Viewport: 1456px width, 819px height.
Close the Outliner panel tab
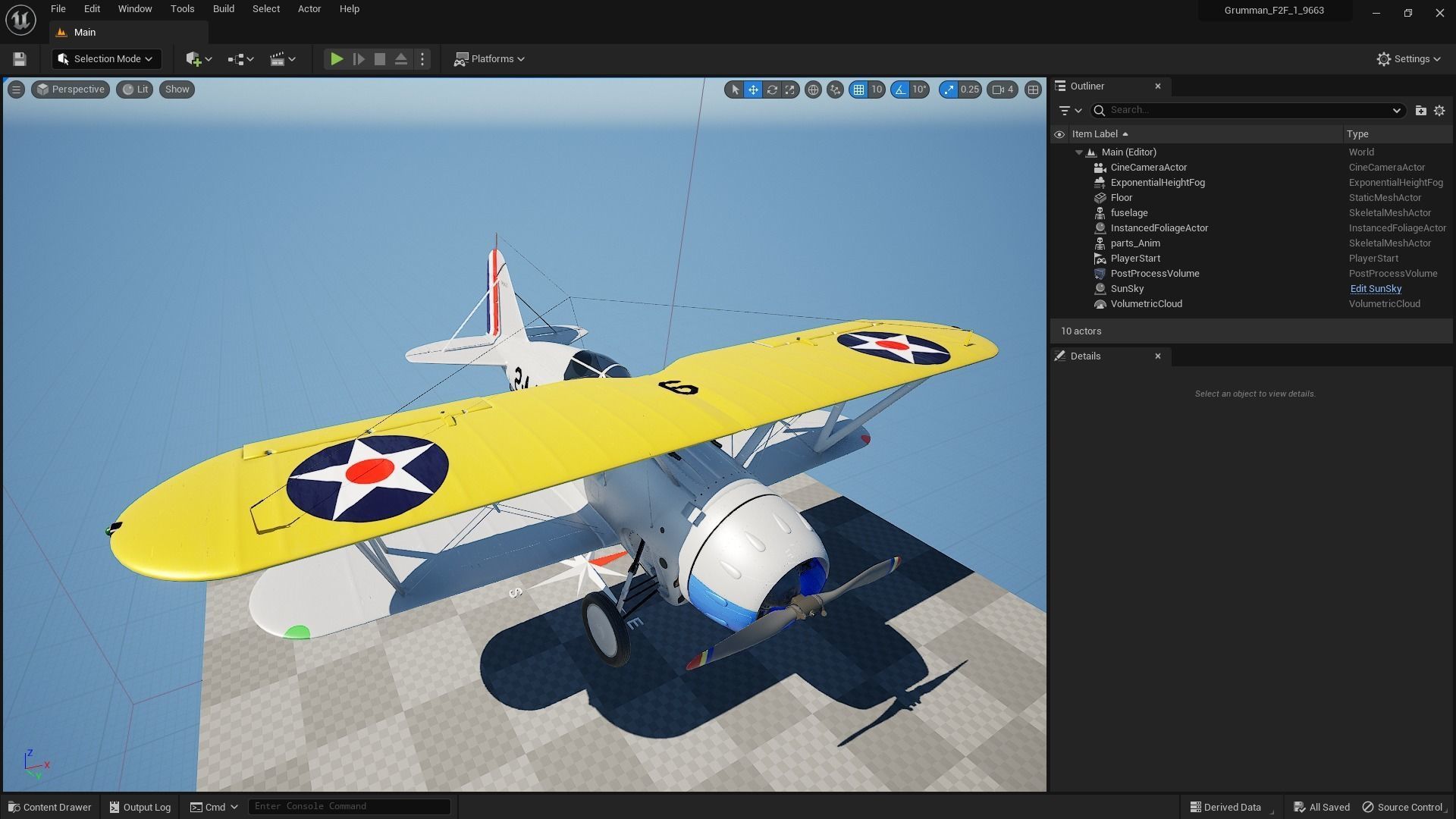pos(1158,86)
